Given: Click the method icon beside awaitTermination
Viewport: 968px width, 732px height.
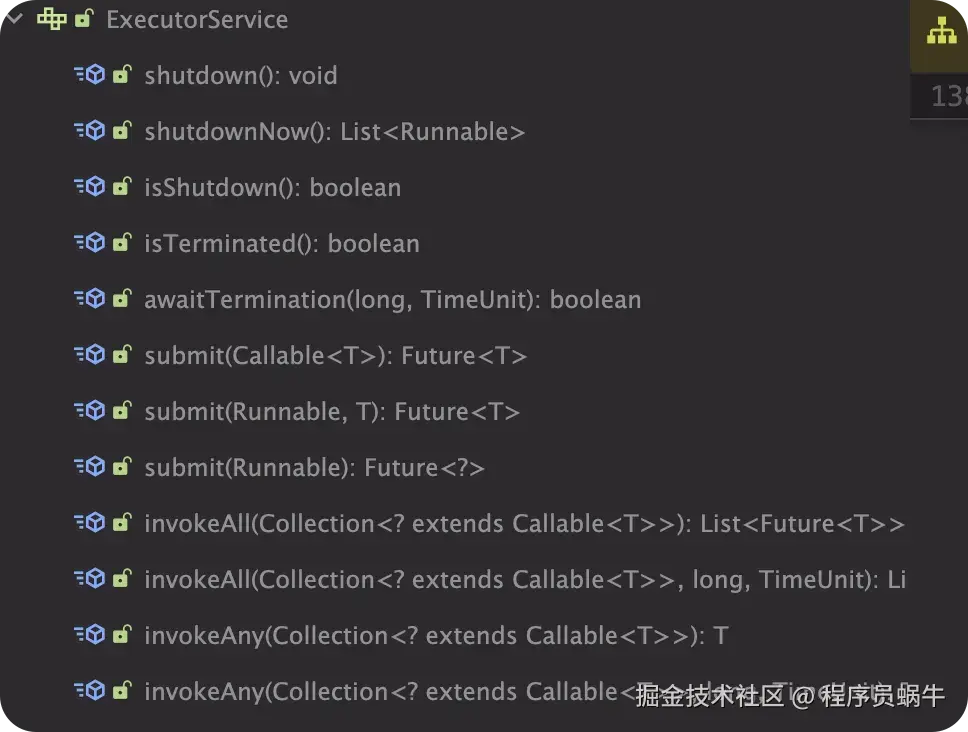Looking at the screenshot, I should tap(90, 299).
